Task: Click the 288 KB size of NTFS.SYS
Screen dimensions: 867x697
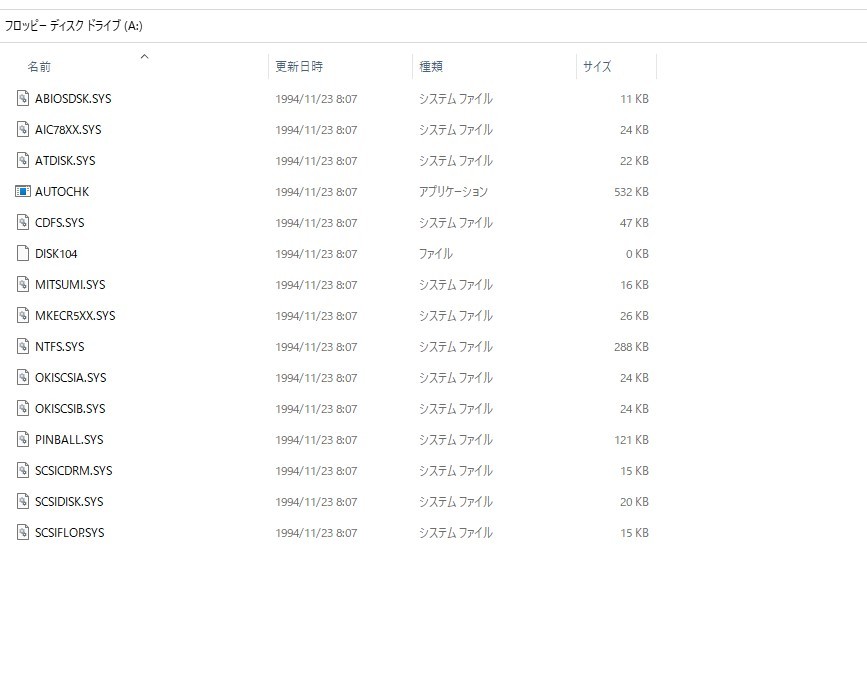Action: (x=631, y=346)
